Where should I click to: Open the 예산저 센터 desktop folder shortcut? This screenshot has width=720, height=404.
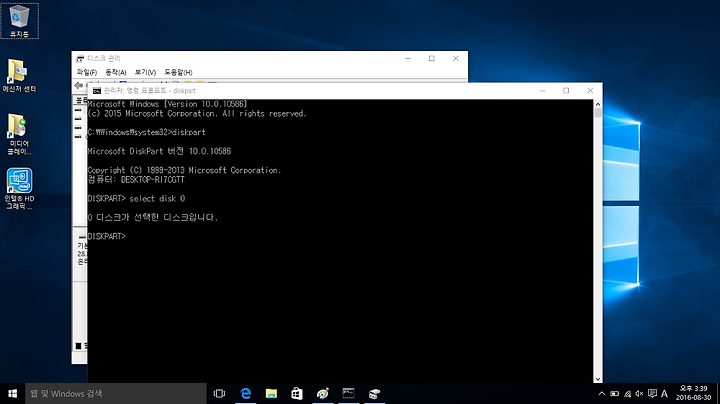pos(19,76)
